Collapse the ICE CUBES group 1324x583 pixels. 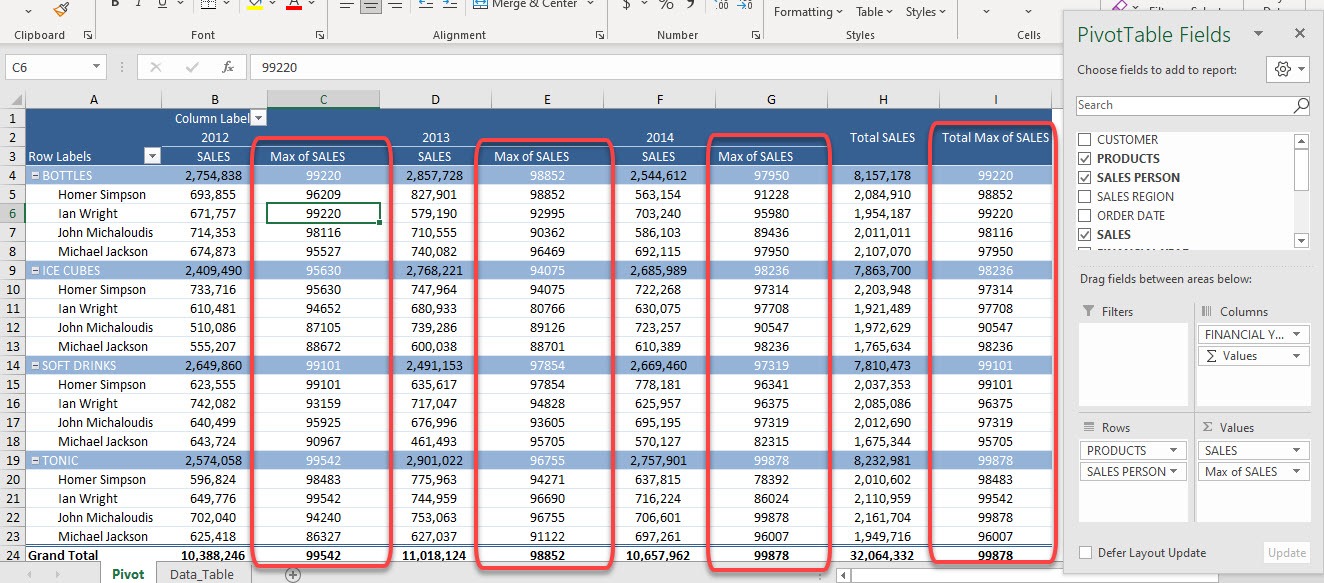(x=34, y=270)
